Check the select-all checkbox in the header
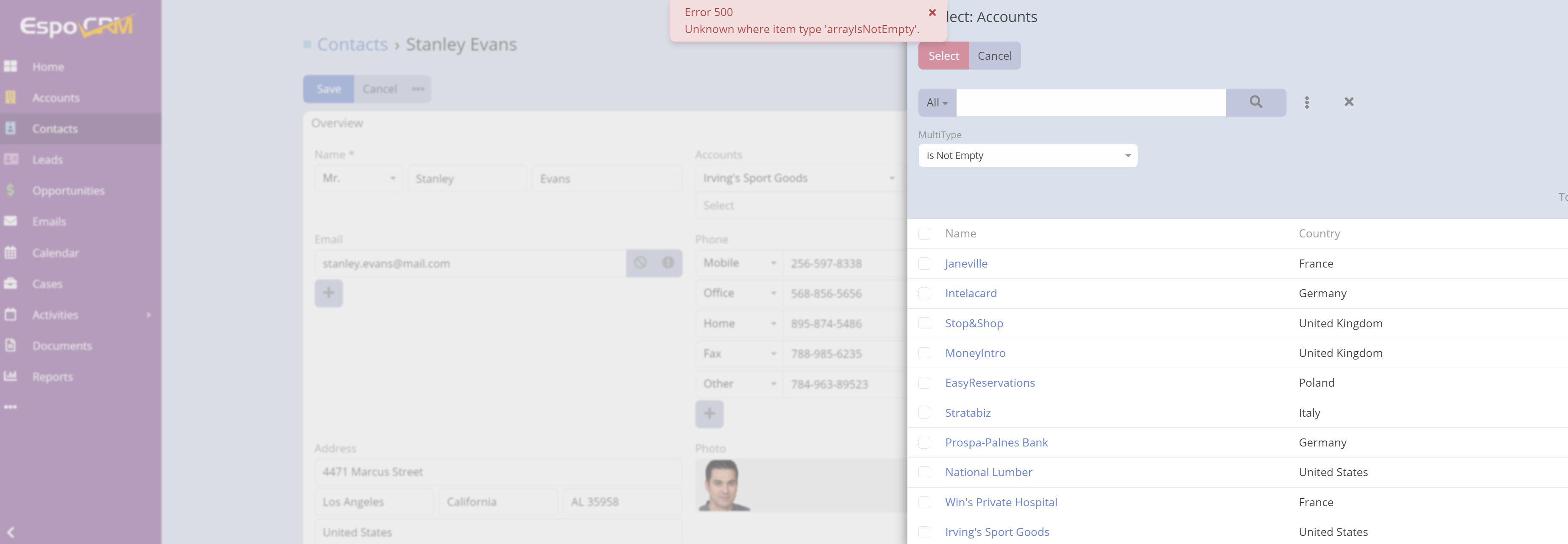The width and height of the screenshot is (1568, 544). (924, 234)
